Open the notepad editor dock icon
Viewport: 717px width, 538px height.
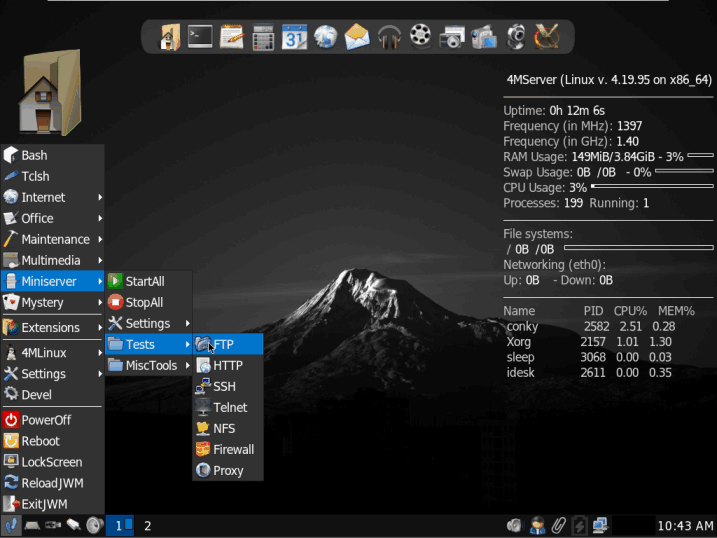click(x=232, y=37)
